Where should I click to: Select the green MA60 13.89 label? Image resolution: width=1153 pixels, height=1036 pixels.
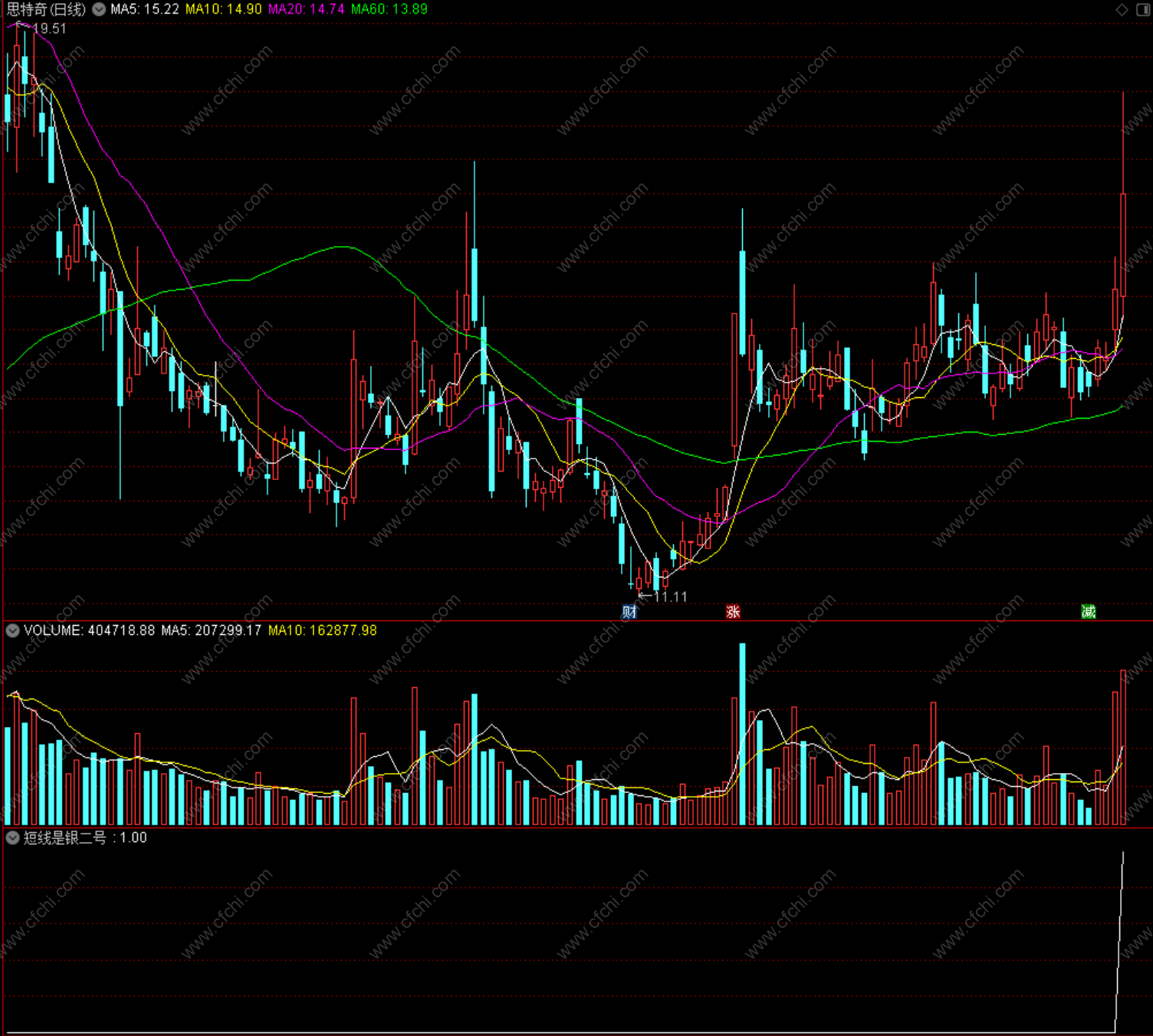(389, 9)
